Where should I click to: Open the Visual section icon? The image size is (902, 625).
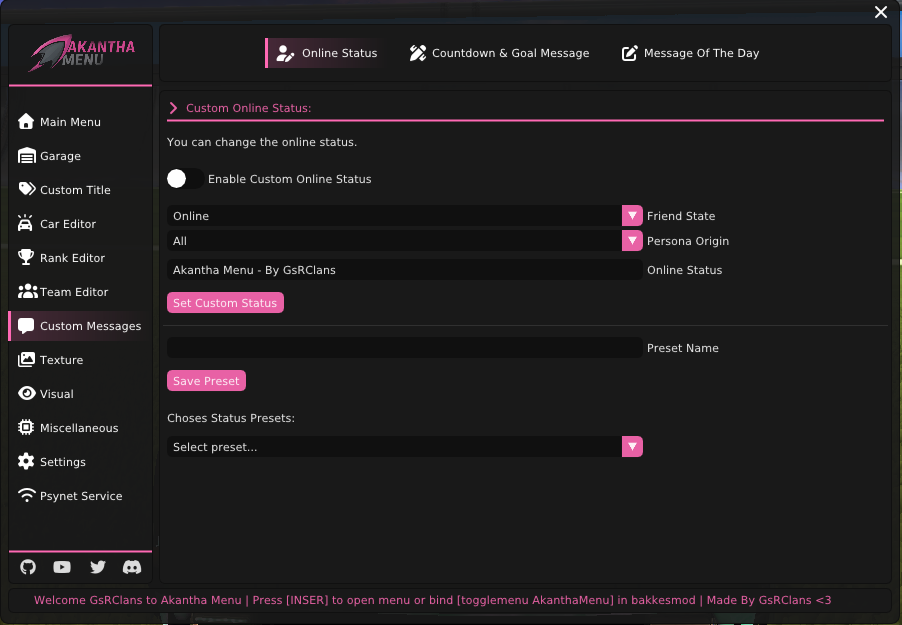coord(24,393)
